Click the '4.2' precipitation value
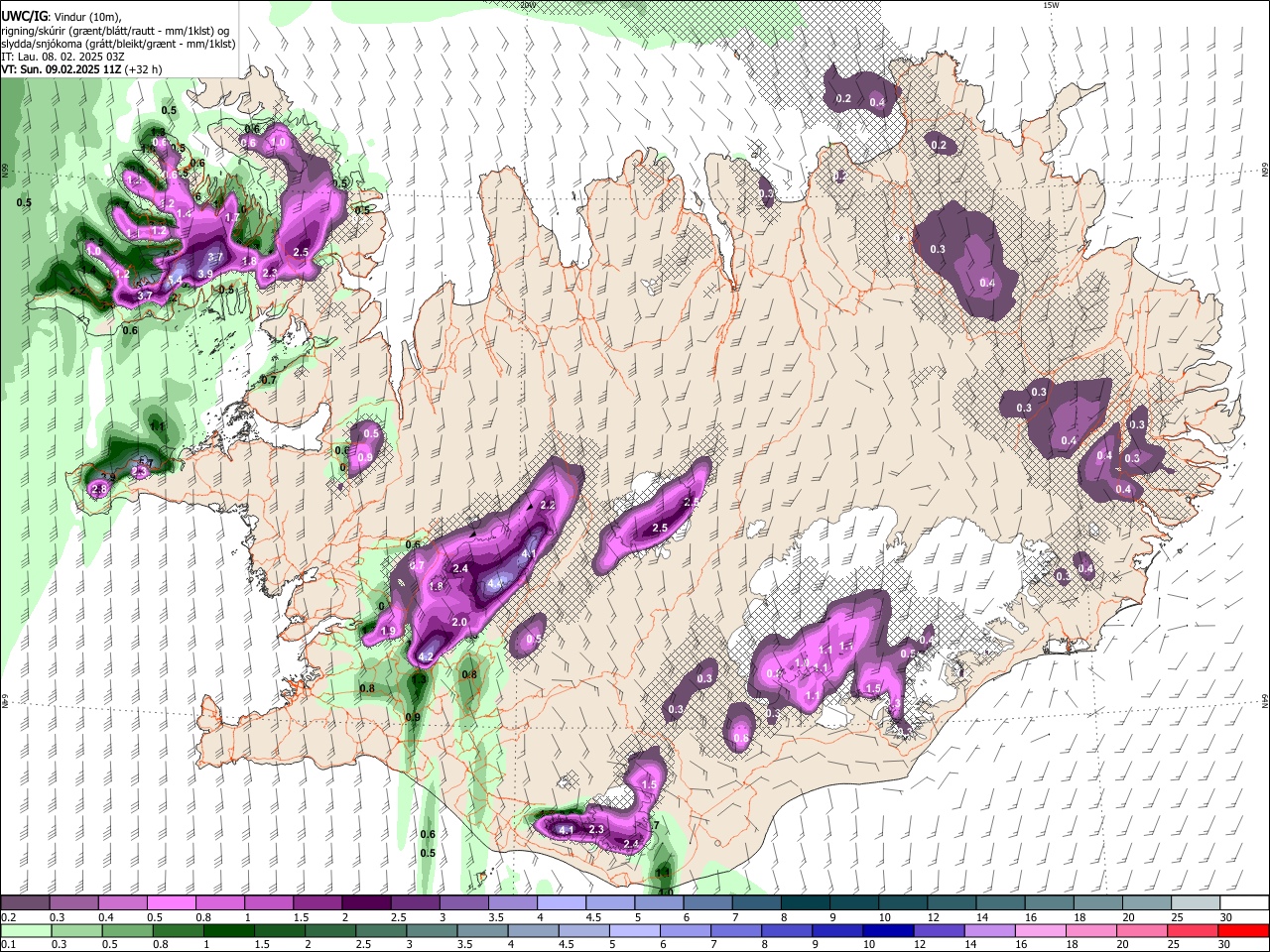Image resolution: width=1270 pixels, height=952 pixels. [428, 656]
